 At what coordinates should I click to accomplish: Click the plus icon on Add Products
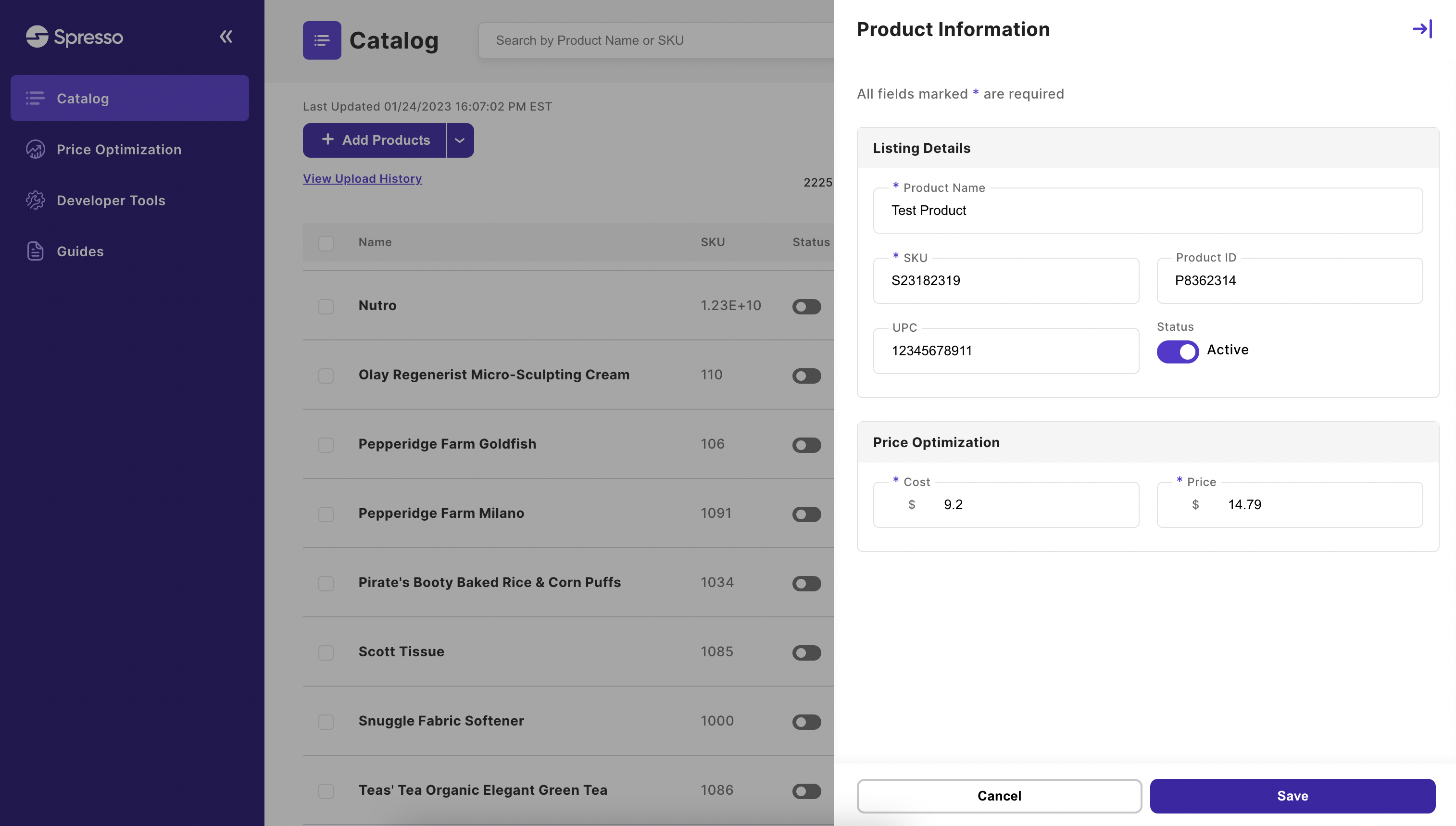pyautogui.click(x=327, y=139)
